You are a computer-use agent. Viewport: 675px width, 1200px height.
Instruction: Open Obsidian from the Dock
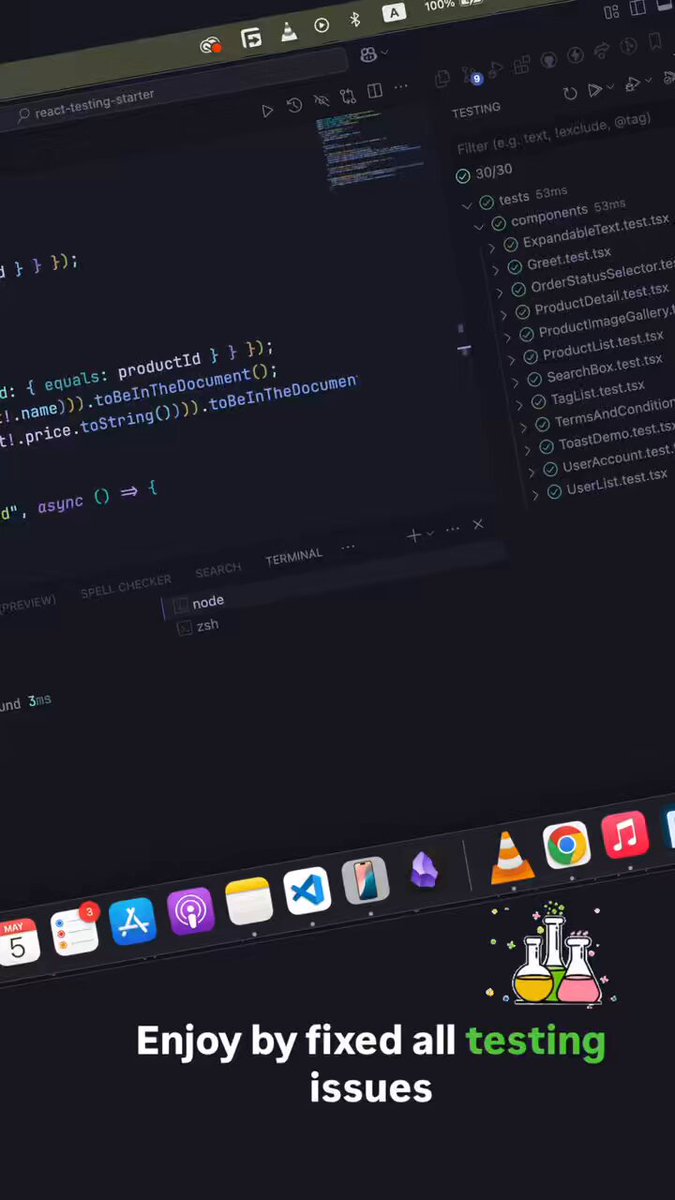424,870
